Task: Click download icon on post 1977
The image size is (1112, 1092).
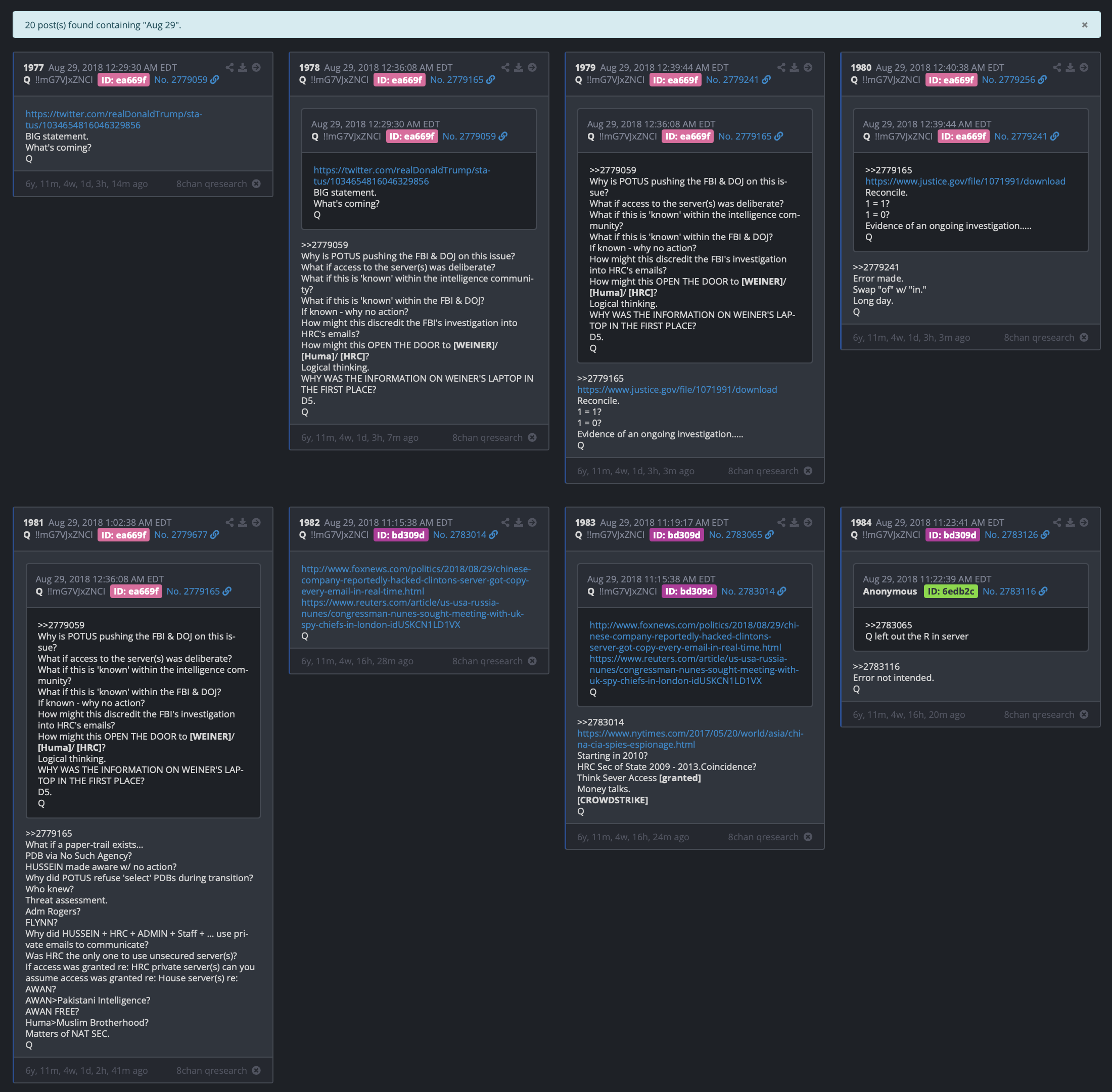Action: [x=243, y=67]
